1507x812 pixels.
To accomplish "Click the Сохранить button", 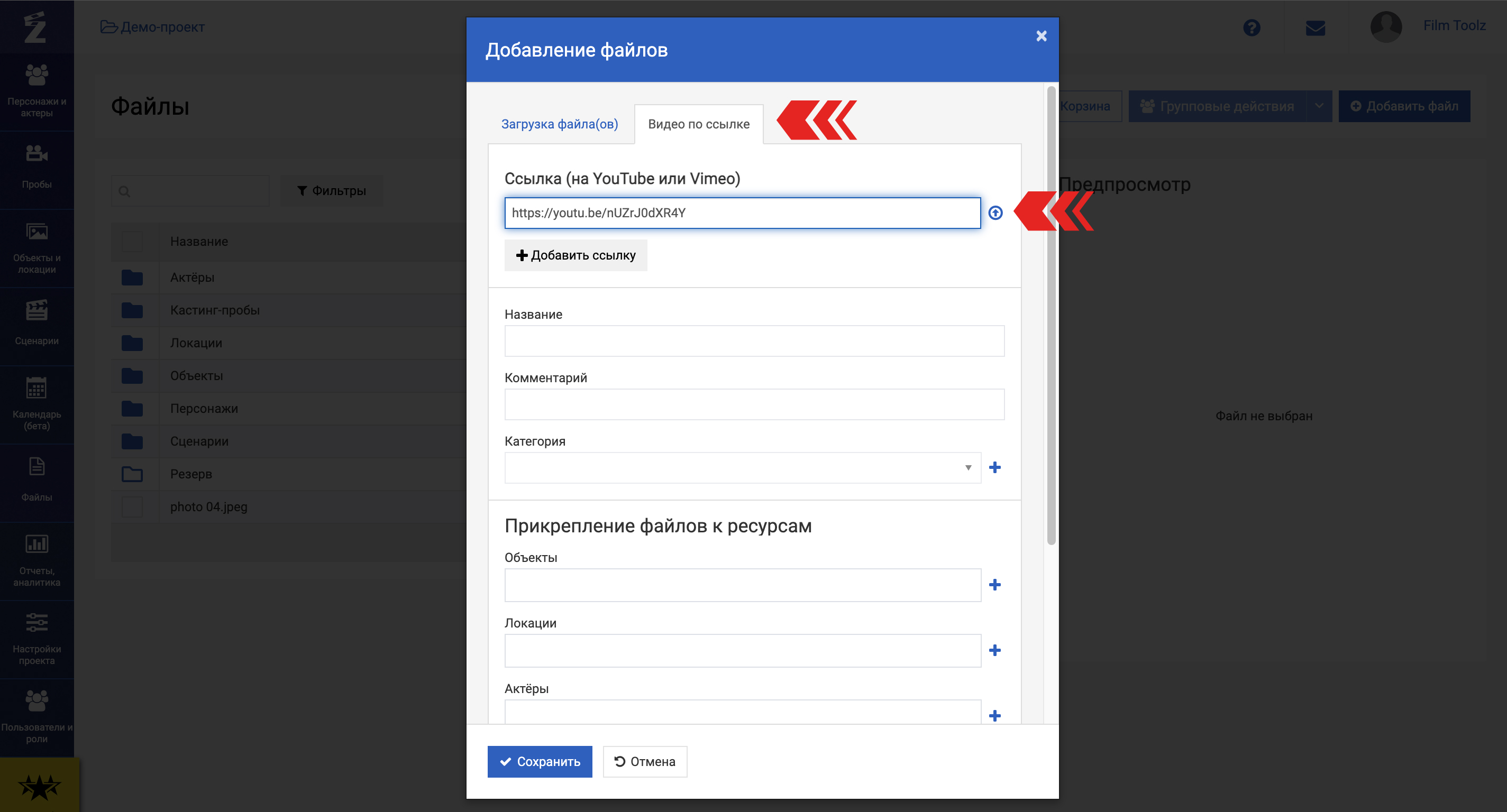I will tap(540, 762).
